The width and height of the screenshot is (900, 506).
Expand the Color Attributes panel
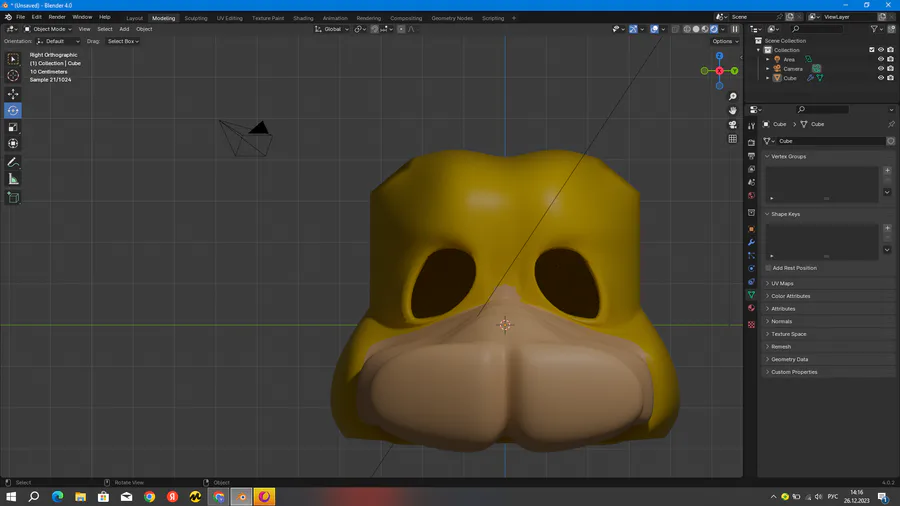[x=767, y=296]
